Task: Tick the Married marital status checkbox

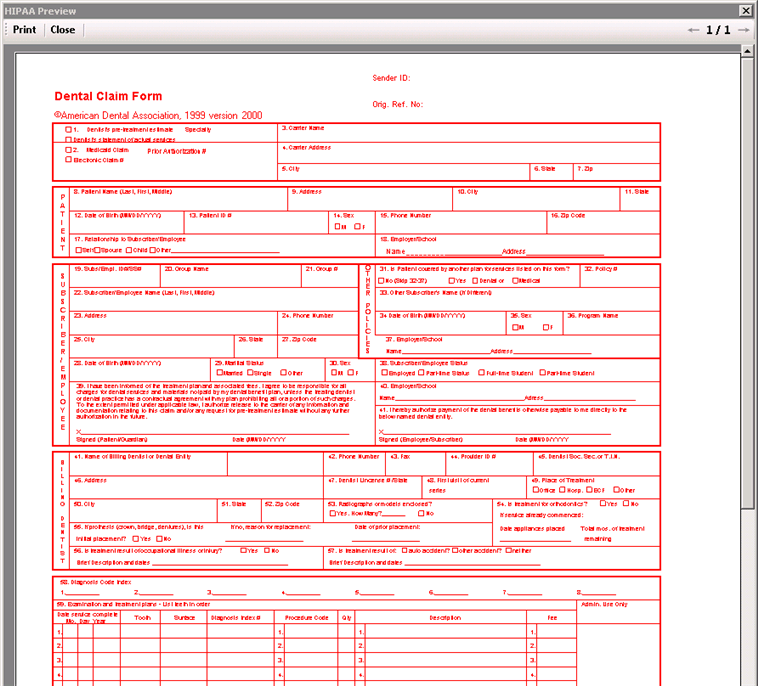Action: click(218, 373)
